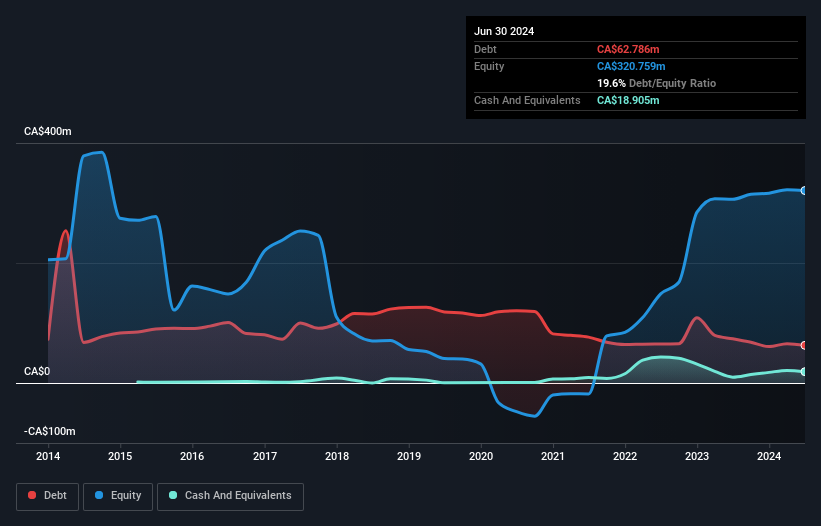Toggle the Equity series legend button
This screenshot has width=821, height=526.
pos(118,496)
